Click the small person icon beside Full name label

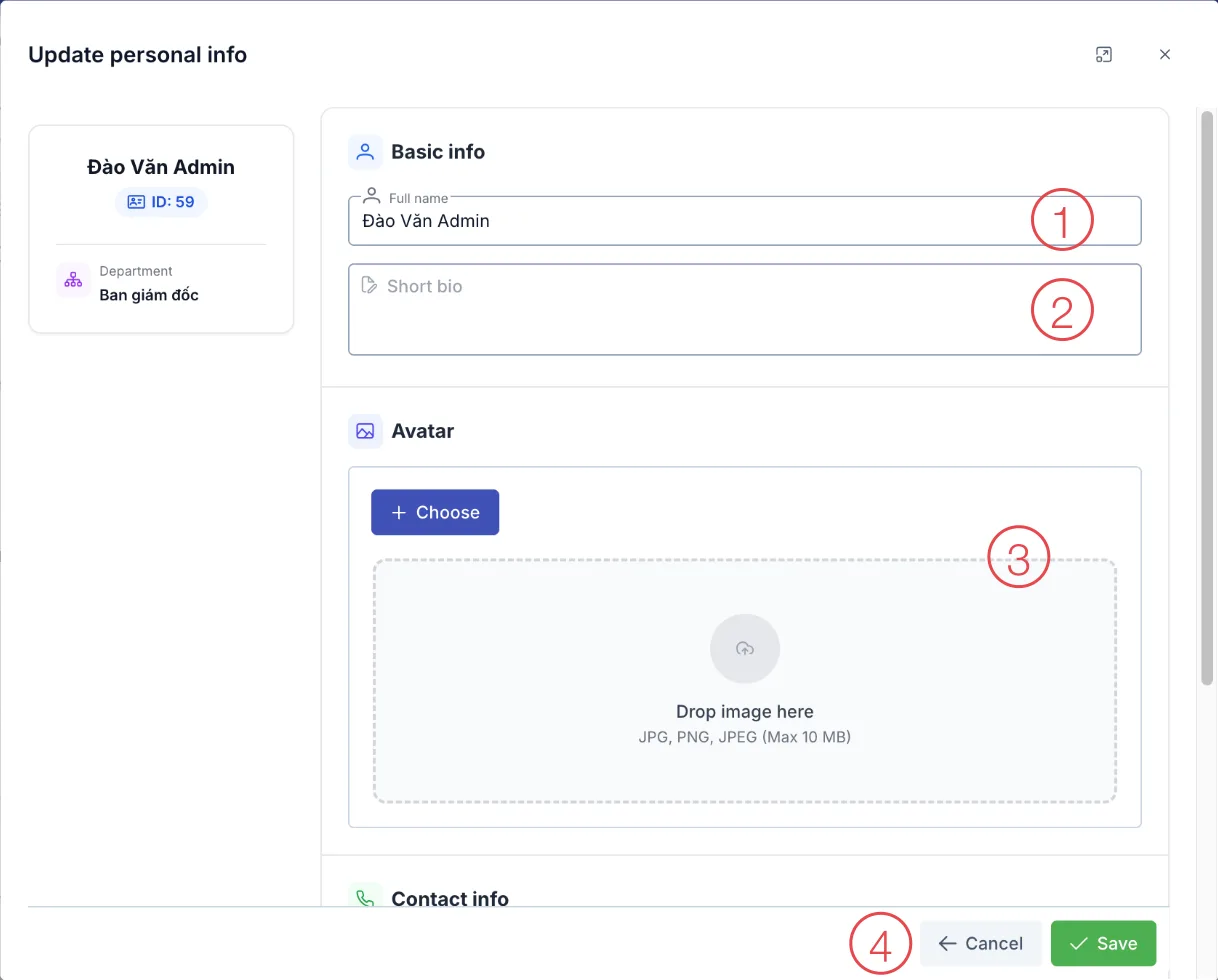tap(371, 195)
